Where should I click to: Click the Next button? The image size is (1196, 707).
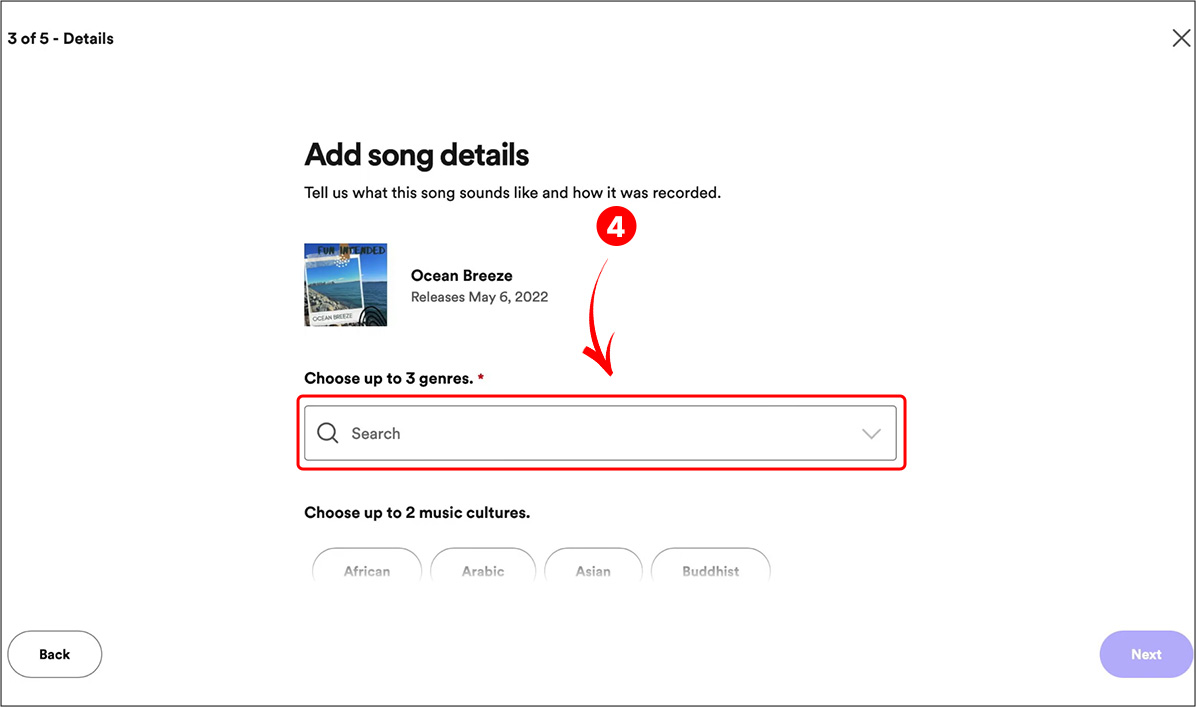pos(1146,654)
